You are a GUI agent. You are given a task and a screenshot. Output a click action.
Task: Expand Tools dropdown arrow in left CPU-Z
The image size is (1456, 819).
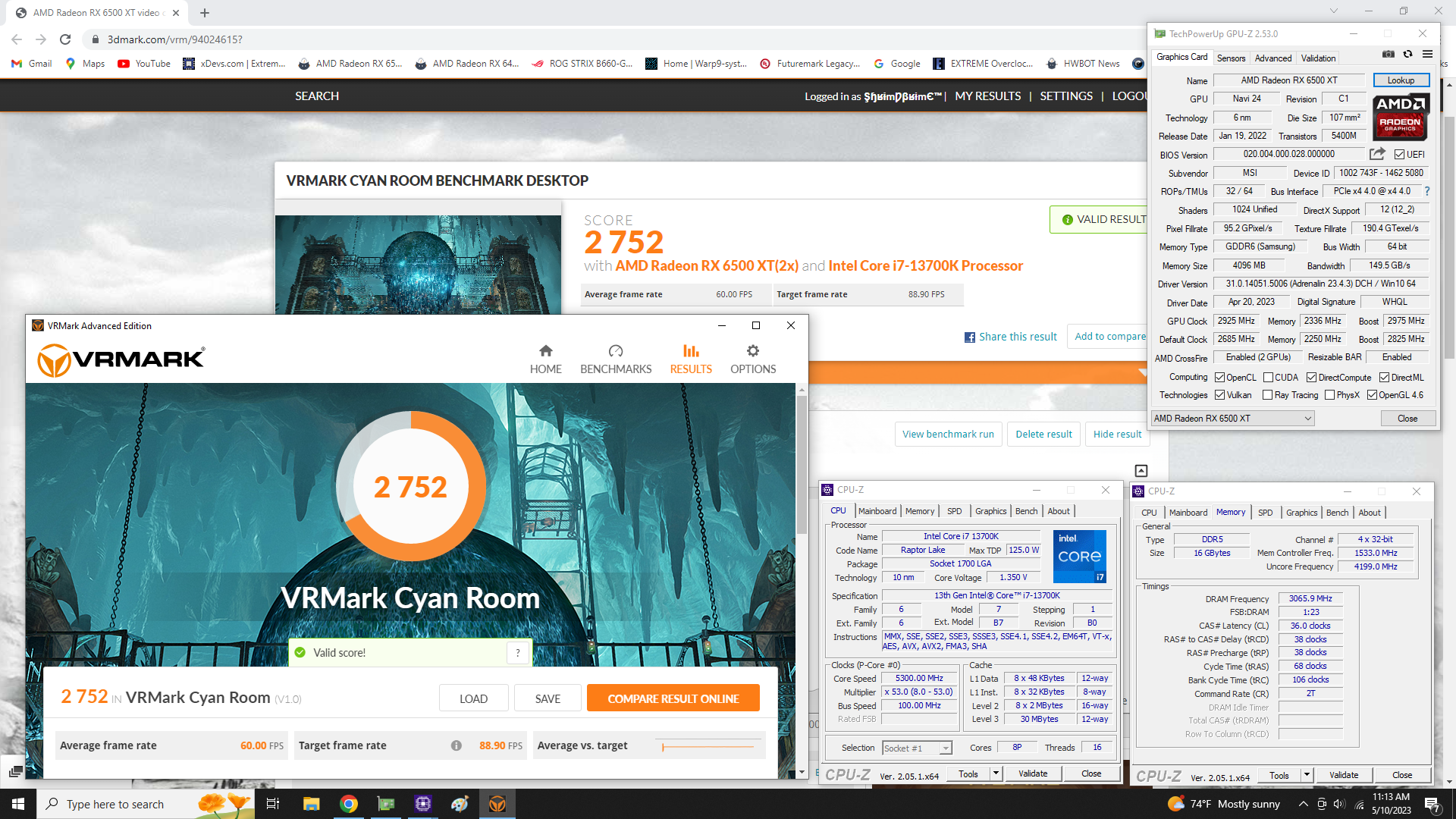pyautogui.click(x=996, y=773)
